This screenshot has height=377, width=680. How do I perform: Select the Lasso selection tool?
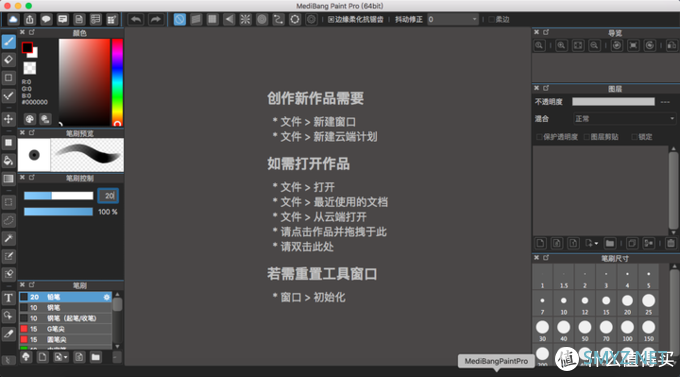click(9, 220)
